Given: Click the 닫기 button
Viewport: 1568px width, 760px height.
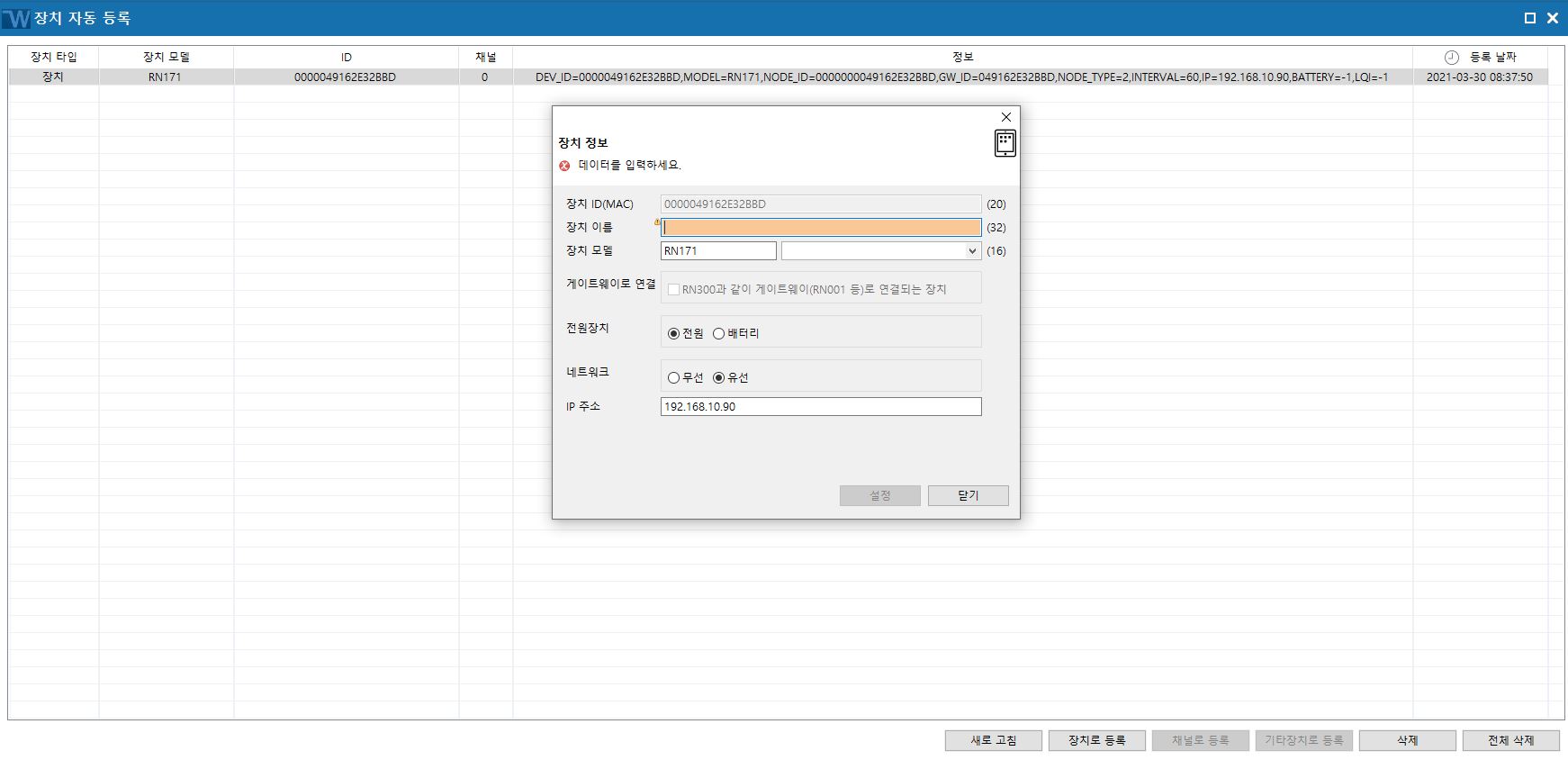Looking at the screenshot, I should click(969, 495).
